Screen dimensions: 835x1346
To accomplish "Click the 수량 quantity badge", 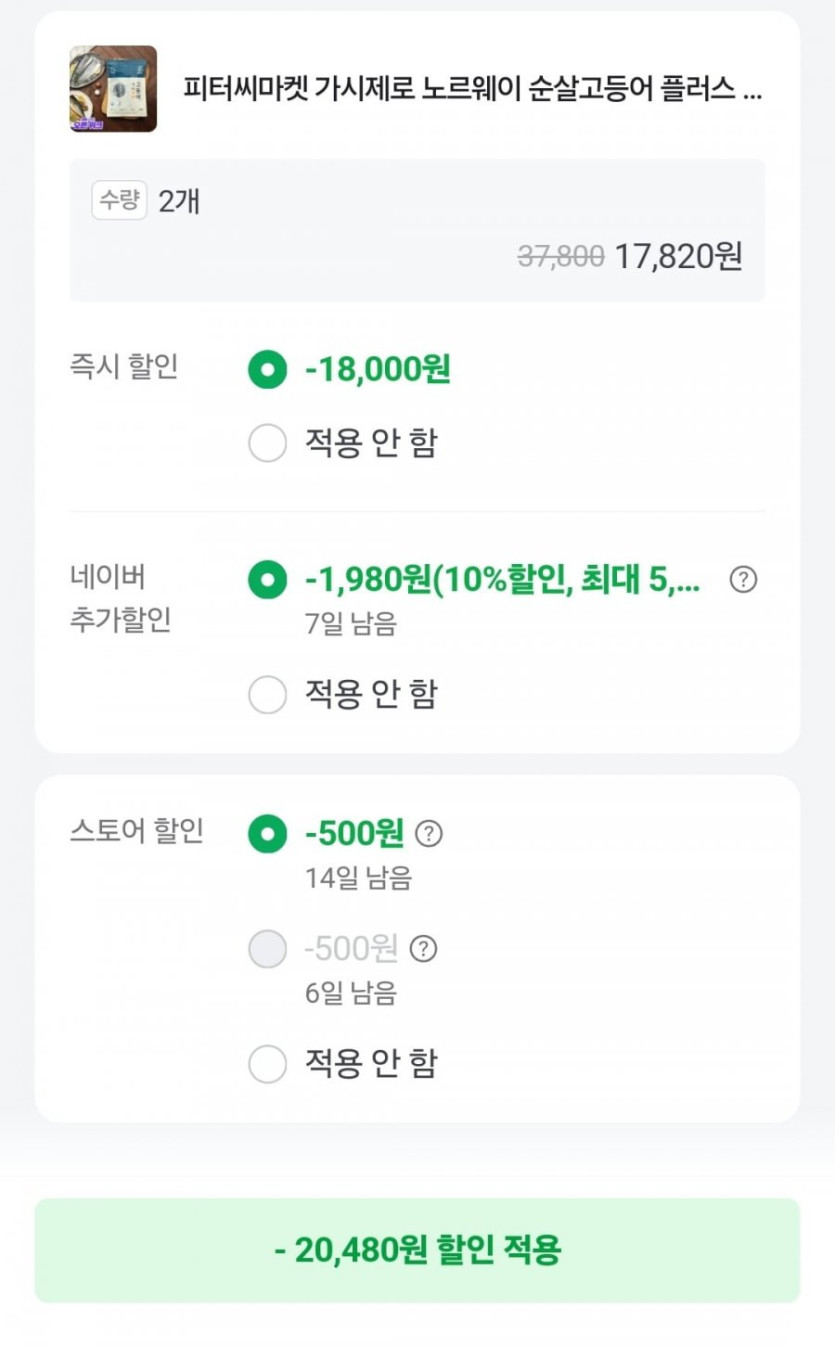I will click(x=119, y=201).
